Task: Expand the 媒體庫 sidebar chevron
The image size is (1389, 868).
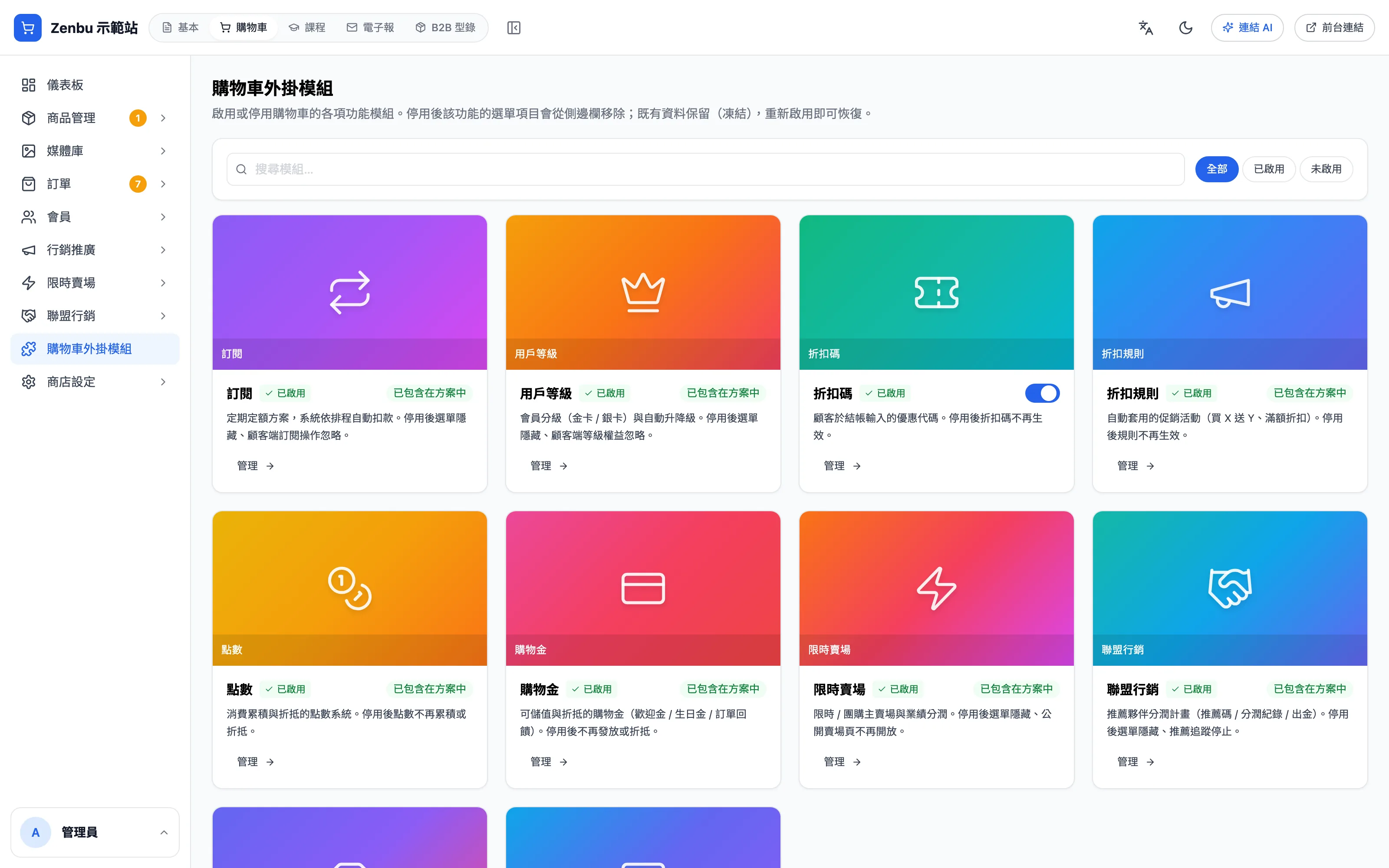Action: [163, 151]
